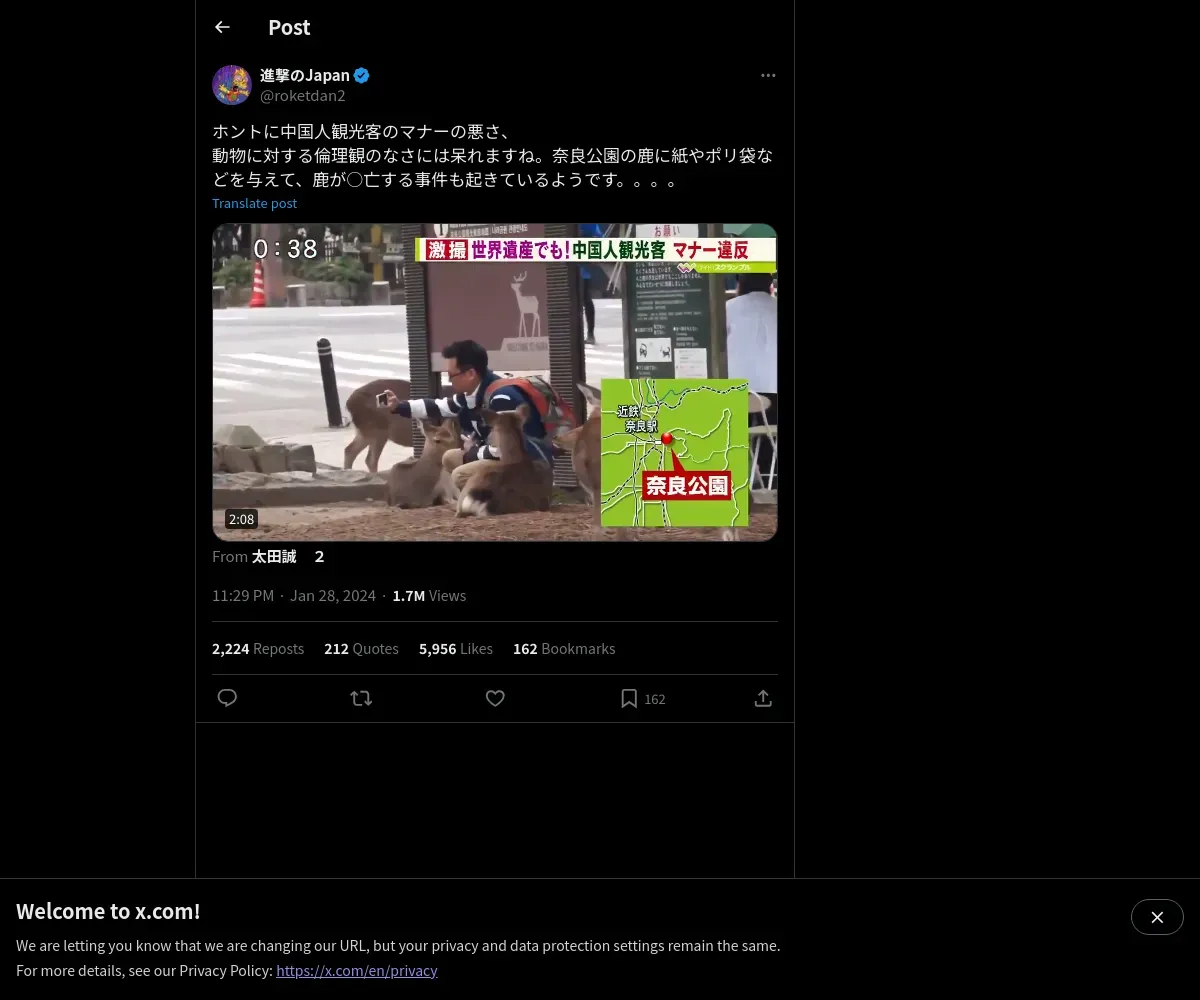The image size is (1200, 1000).
Task: Click the 11:29 PM Jan 28, 2024 timestamp
Action: coord(294,595)
